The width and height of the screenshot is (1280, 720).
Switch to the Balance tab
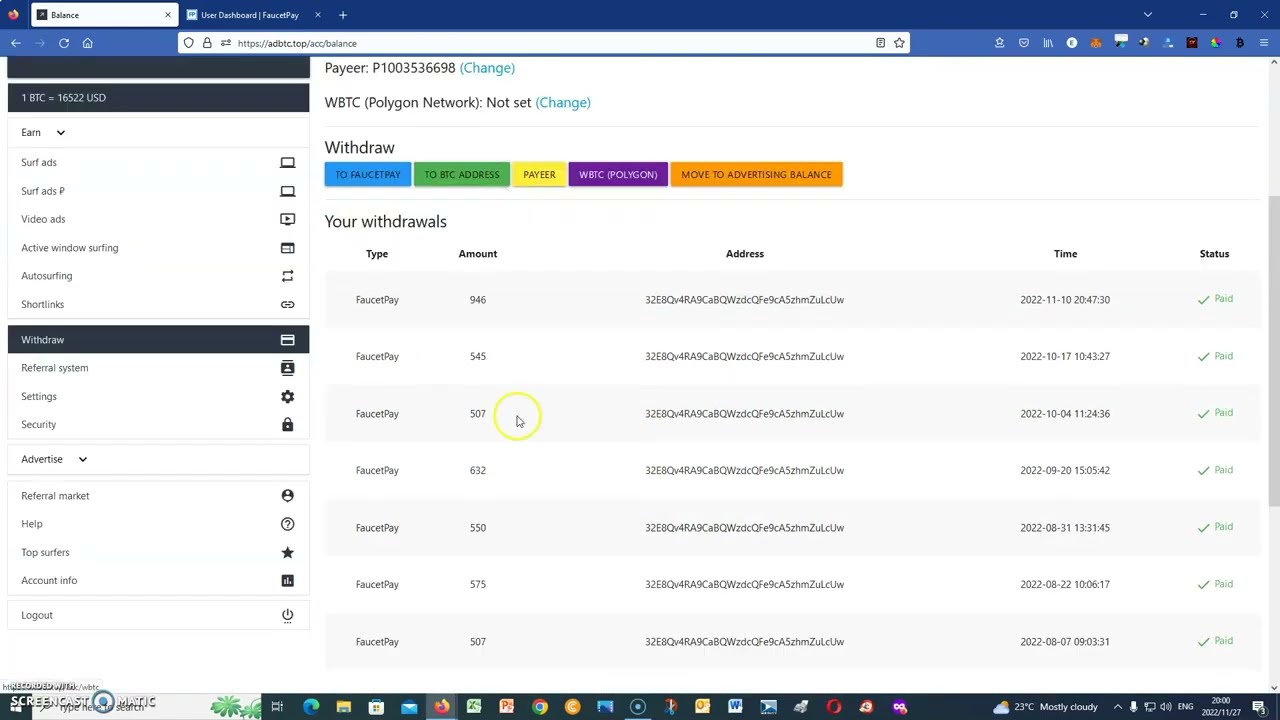tap(104, 15)
